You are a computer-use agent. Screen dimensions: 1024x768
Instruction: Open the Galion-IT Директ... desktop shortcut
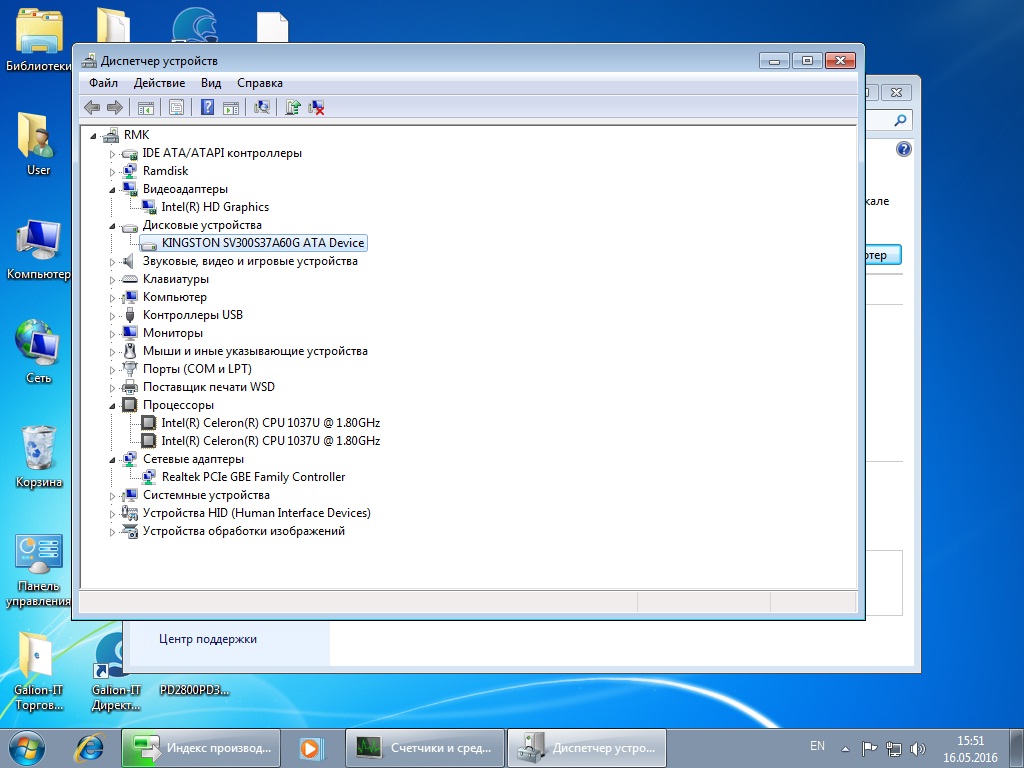116,670
